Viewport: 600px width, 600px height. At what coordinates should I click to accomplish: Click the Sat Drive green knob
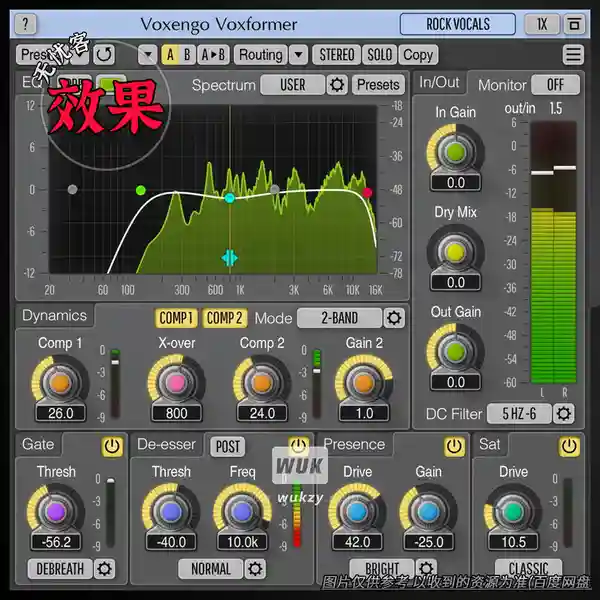[513, 512]
